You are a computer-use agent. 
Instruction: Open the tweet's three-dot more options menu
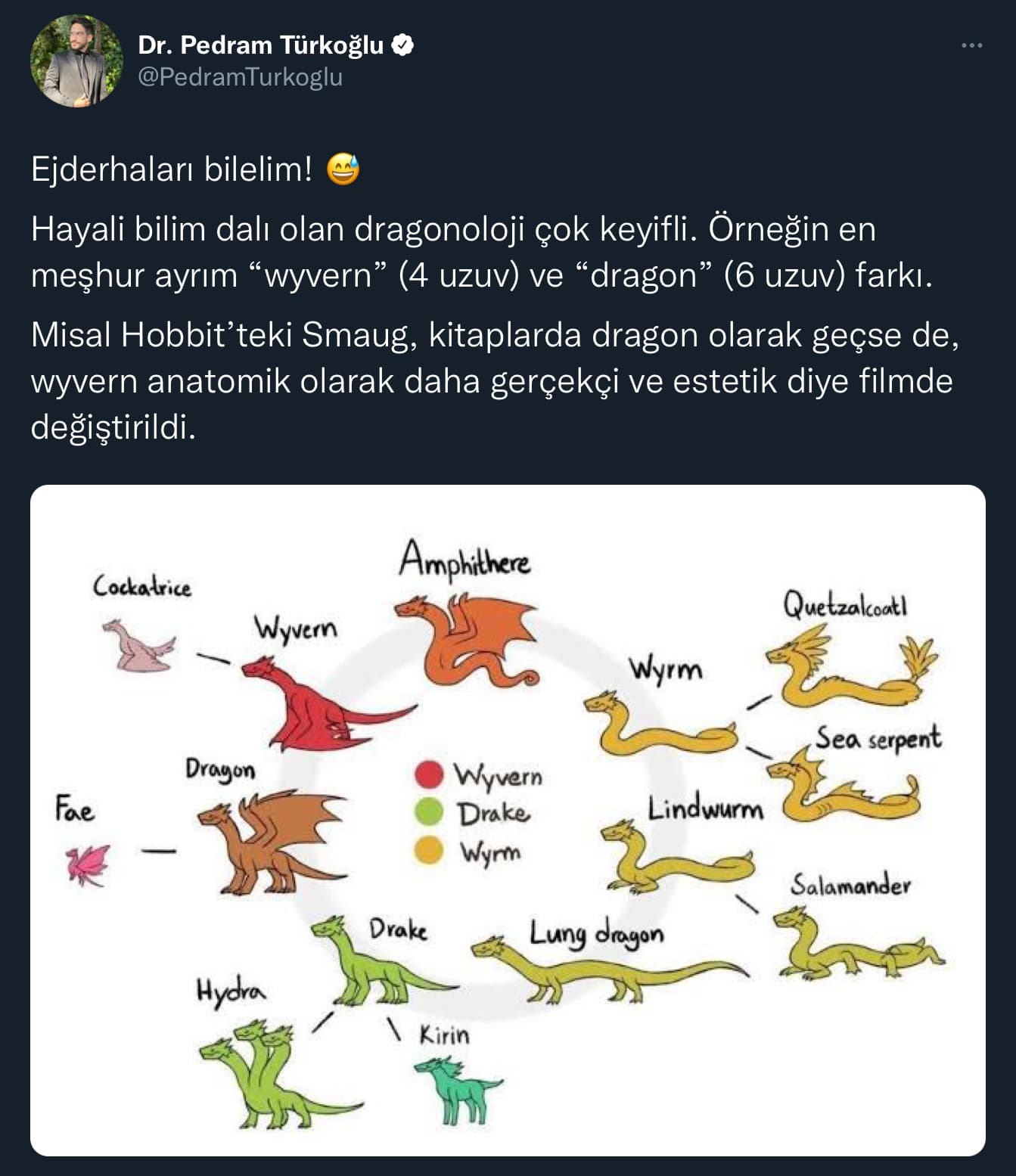coord(971,46)
